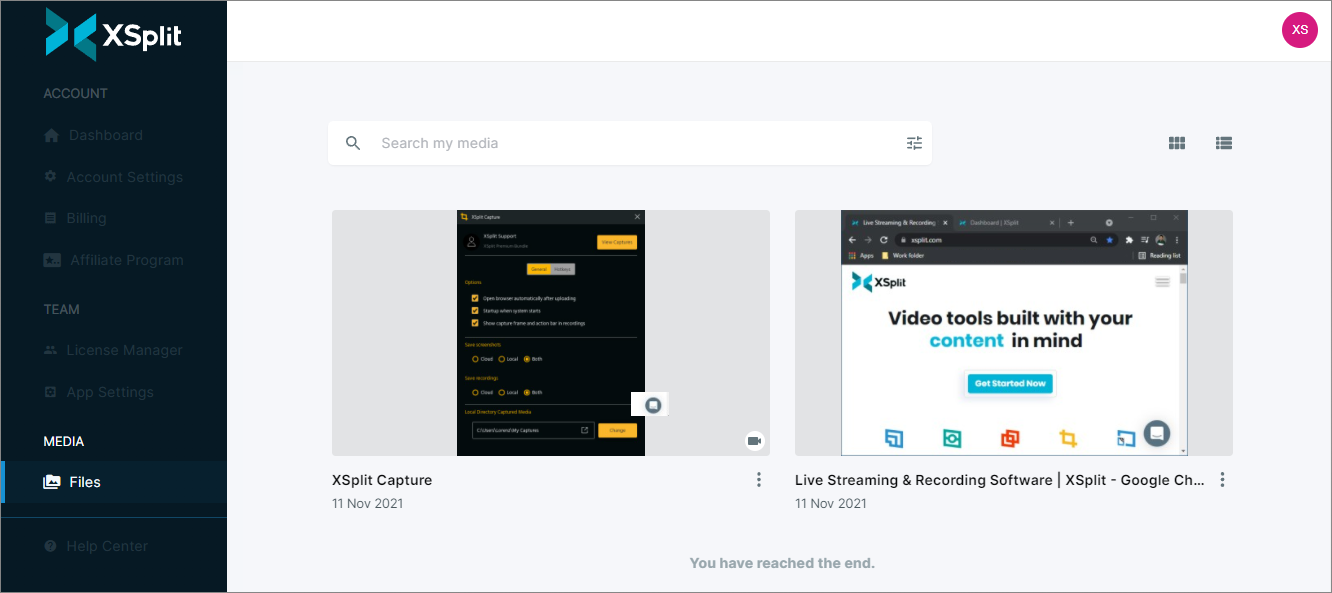Click video camera badge on XSplit Capture thumbnail
The image size is (1332, 593).
point(755,441)
